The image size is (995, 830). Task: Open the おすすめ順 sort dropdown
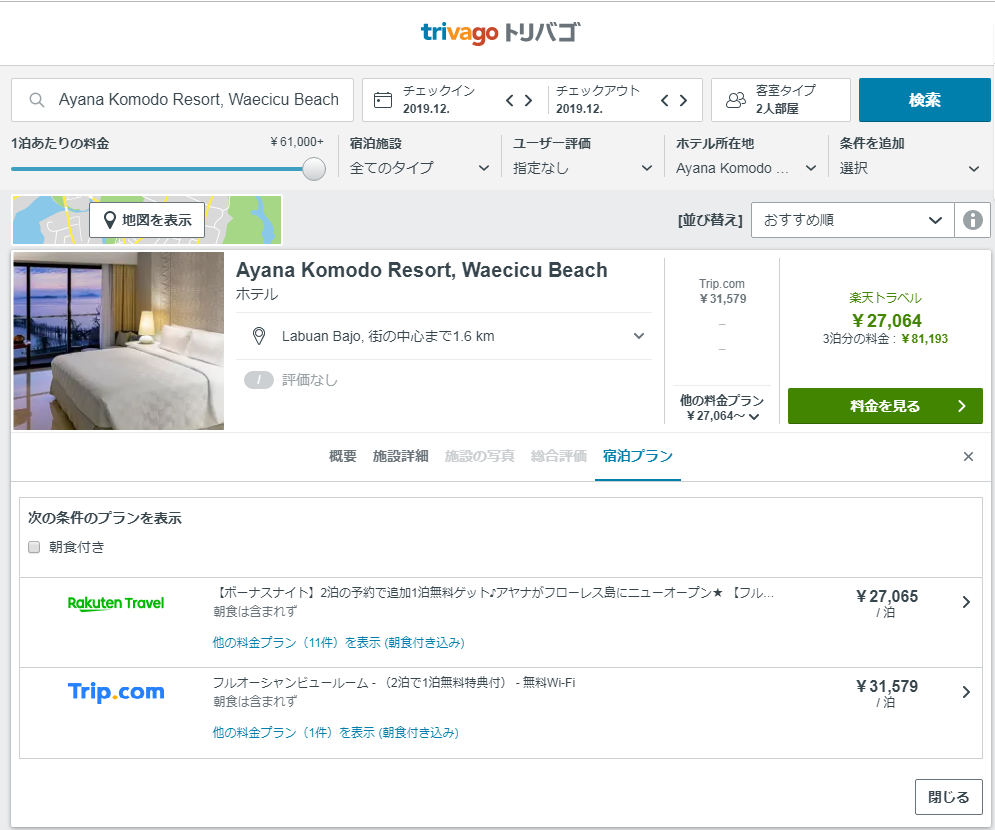pos(852,220)
